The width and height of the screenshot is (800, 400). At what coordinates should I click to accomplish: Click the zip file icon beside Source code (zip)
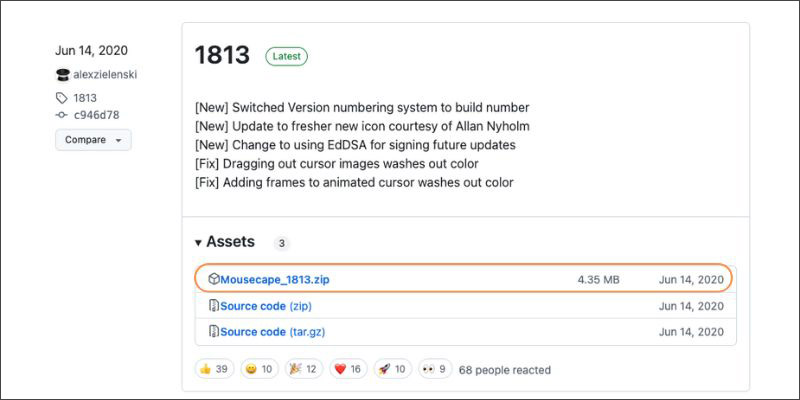pyautogui.click(x=214, y=306)
